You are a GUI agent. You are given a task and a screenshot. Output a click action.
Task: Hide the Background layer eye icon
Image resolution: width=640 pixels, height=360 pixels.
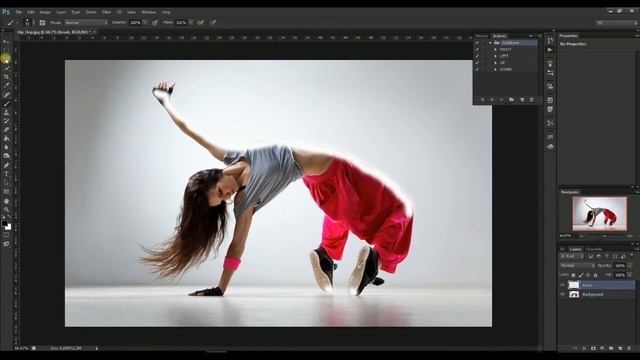(x=562, y=294)
